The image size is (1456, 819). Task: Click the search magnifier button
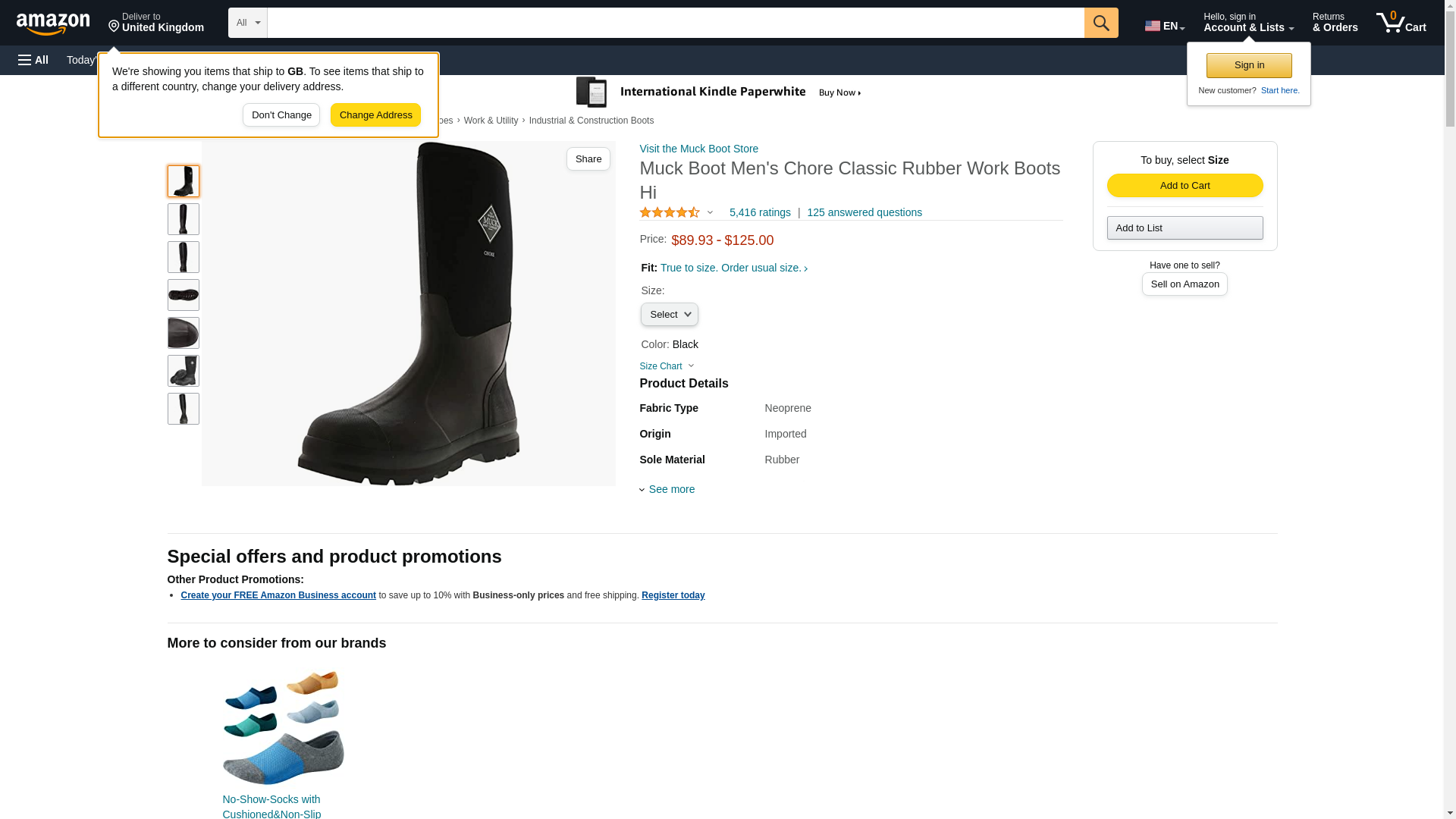(1100, 23)
